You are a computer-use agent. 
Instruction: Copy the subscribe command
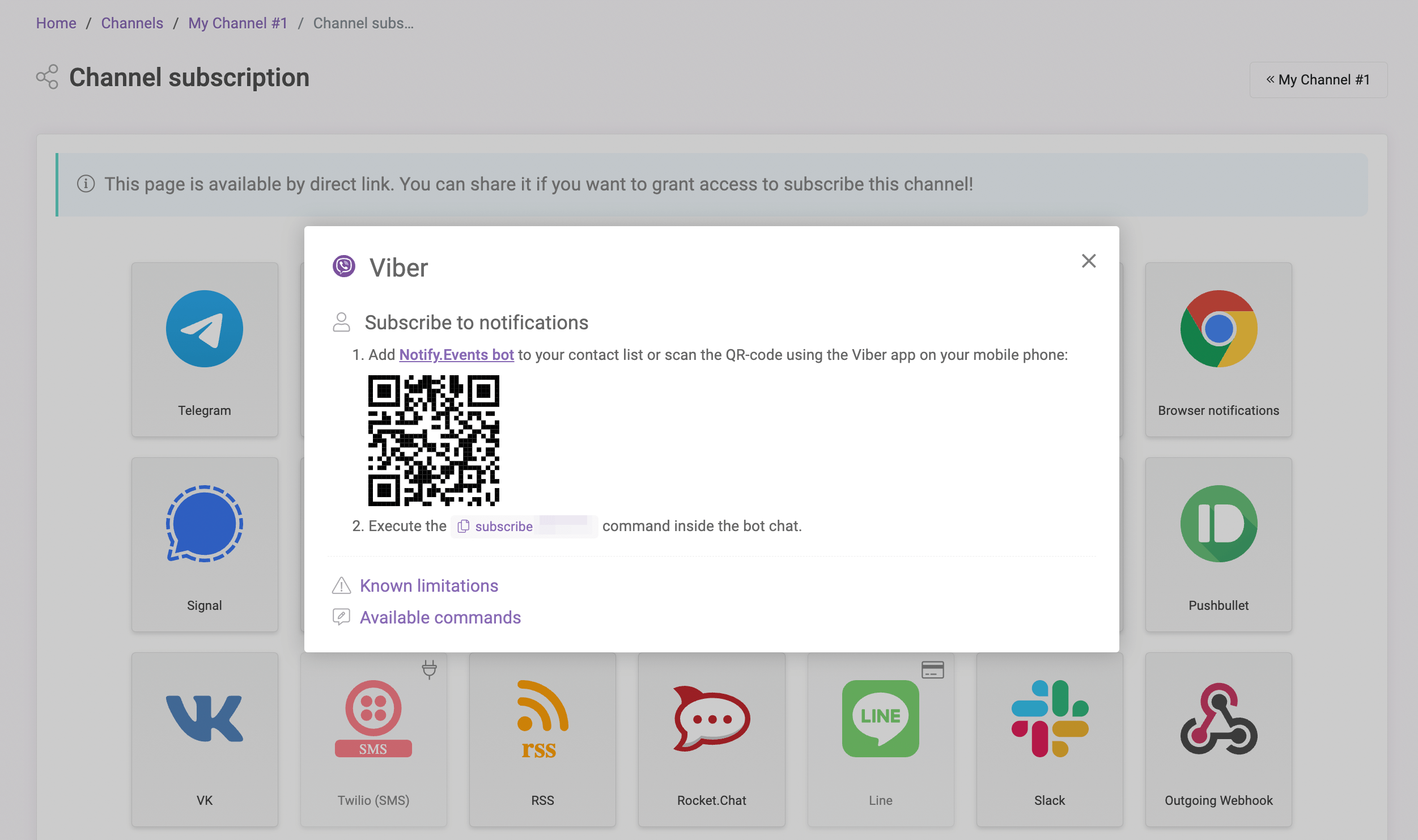pyautogui.click(x=524, y=527)
